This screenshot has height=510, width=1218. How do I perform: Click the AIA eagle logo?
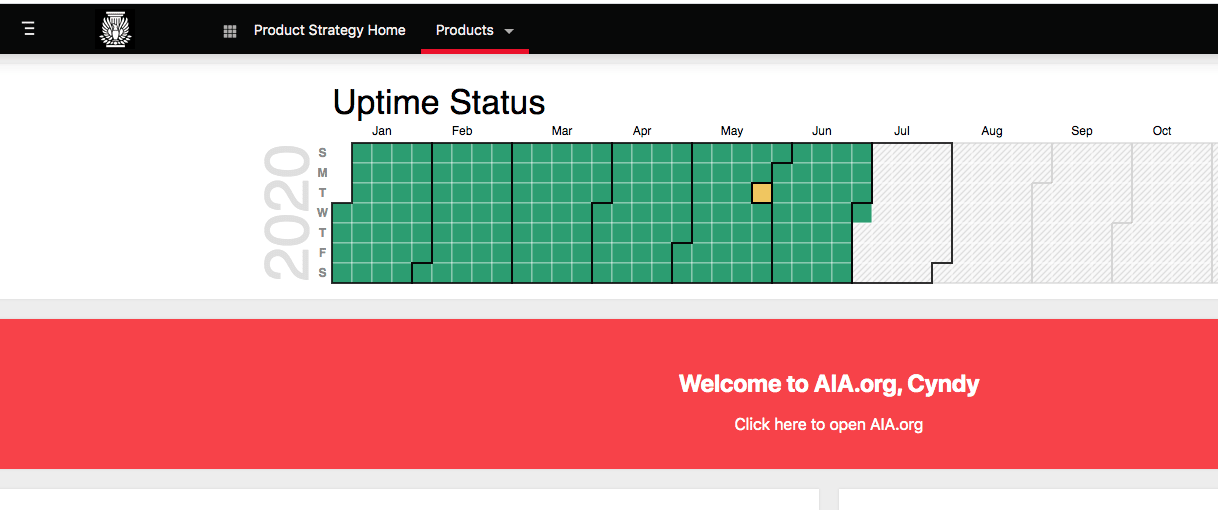115,30
